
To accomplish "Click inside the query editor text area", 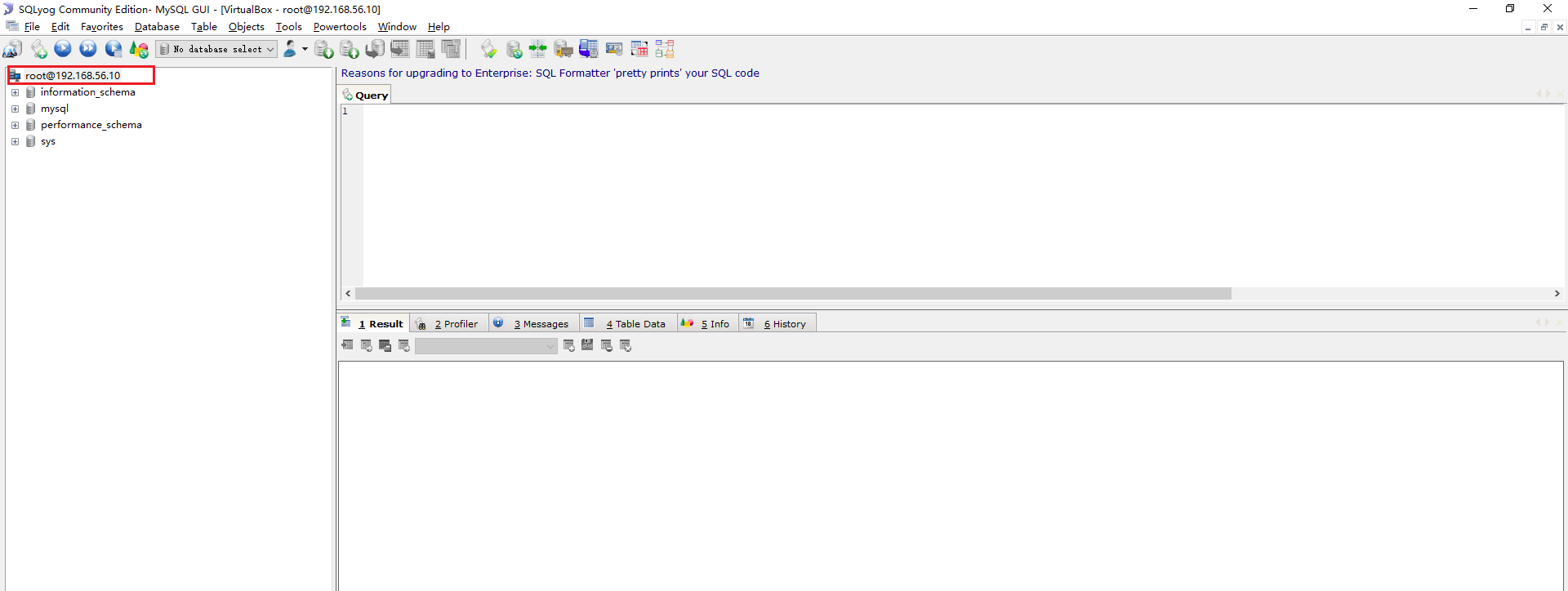I will pyautogui.click(x=964, y=196).
